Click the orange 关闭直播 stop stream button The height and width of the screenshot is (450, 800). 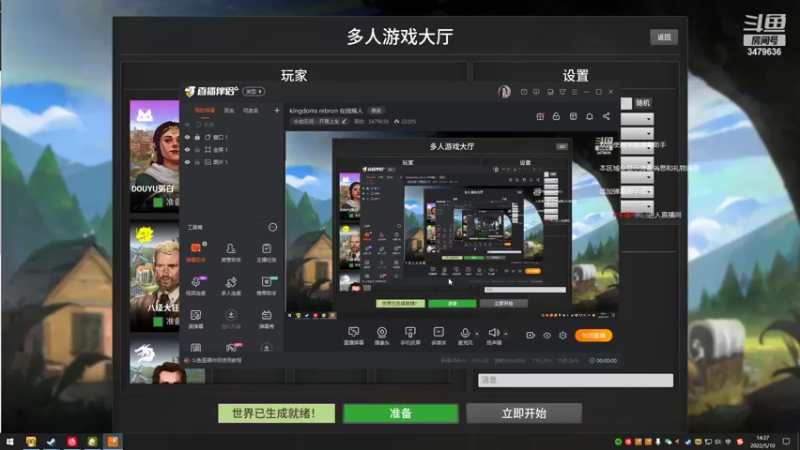pyautogui.click(x=593, y=335)
